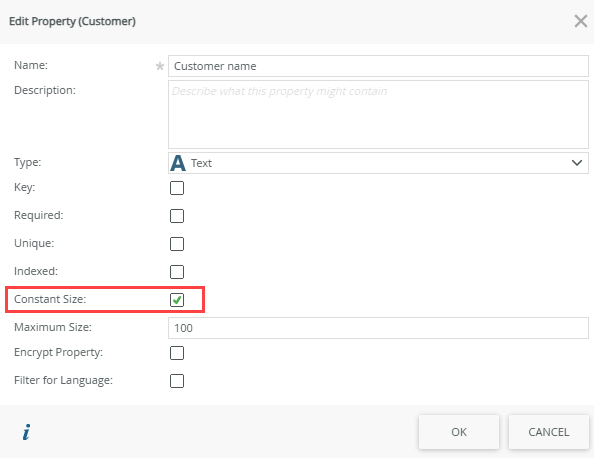Click the Text type letter A icon

pyautogui.click(x=178, y=163)
